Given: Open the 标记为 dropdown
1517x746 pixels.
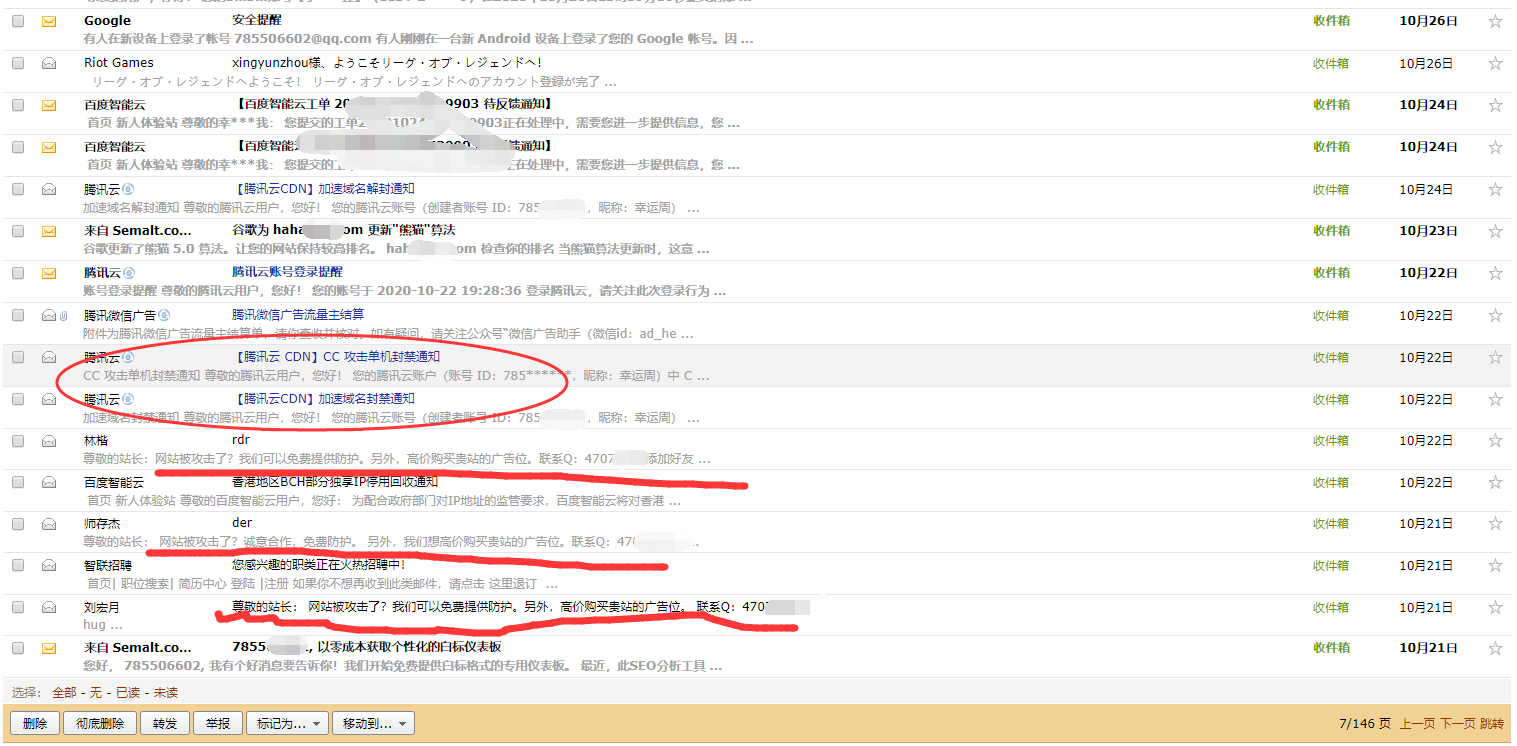Looking at the screenshot, I should click(288, 723).
